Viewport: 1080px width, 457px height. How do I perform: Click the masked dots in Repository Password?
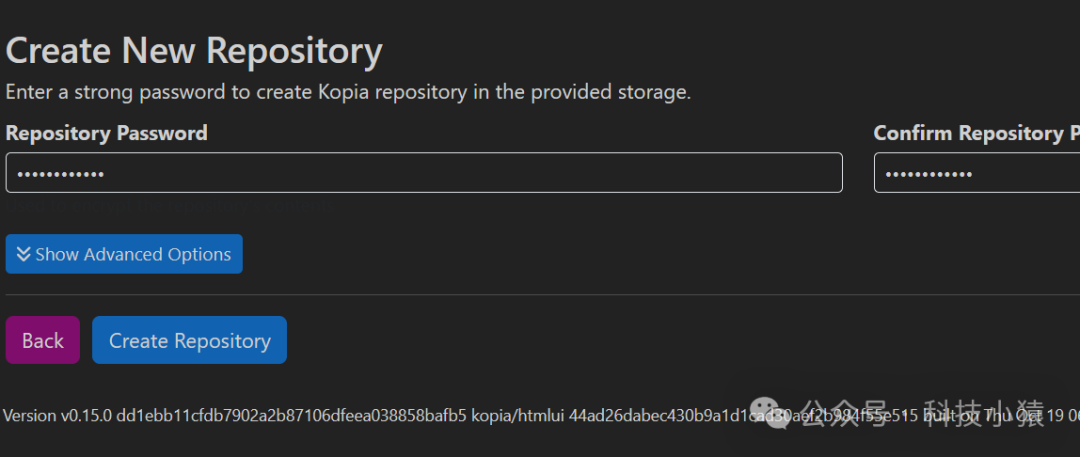click(61, 174)
